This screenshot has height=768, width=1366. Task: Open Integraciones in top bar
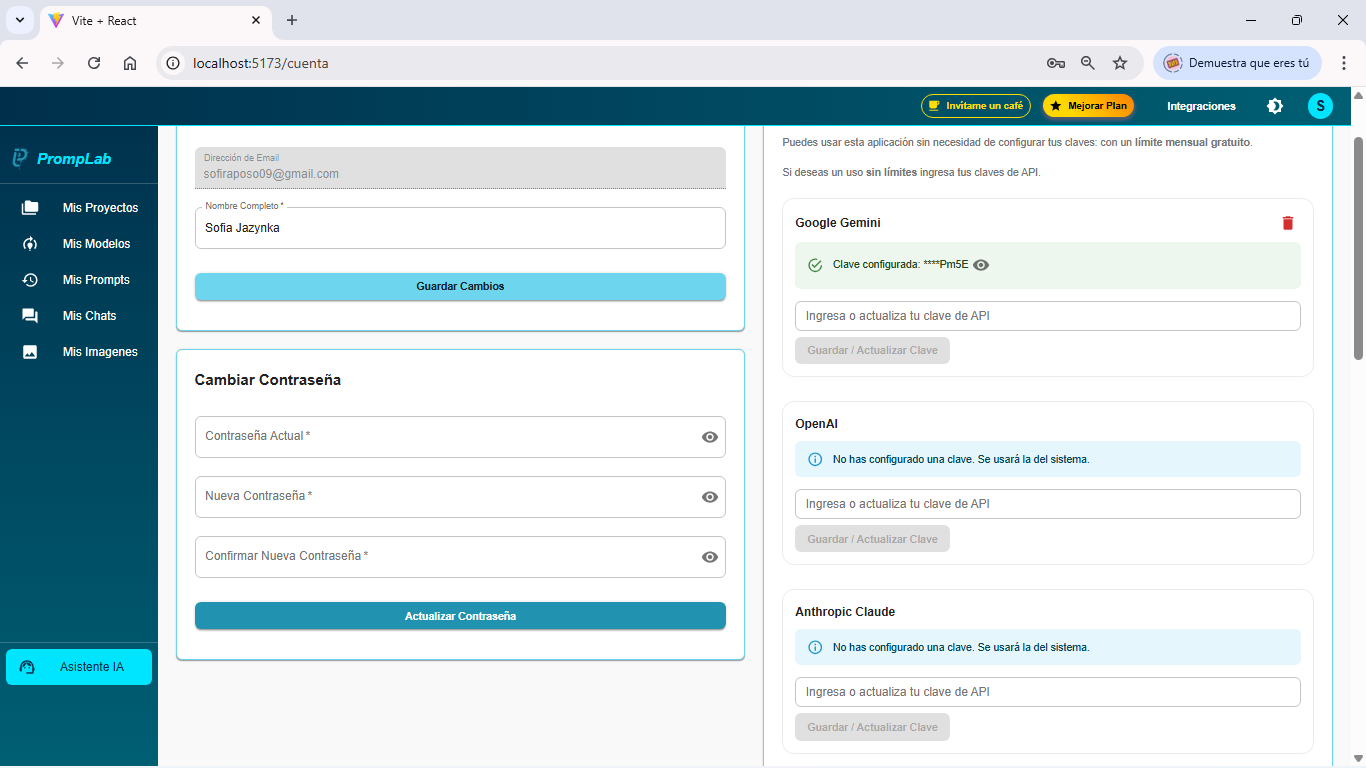tap(1201, 106)
